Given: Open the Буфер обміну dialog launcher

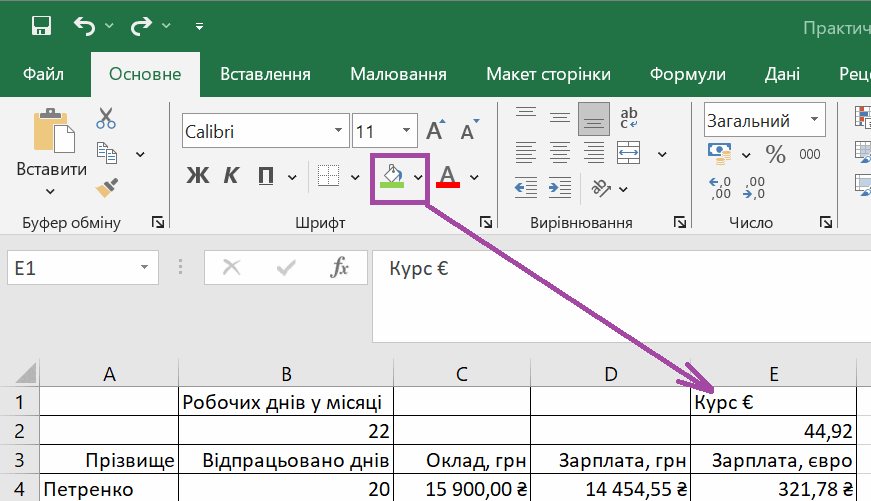Looking at the screenshot, I should tap(158, 222).
